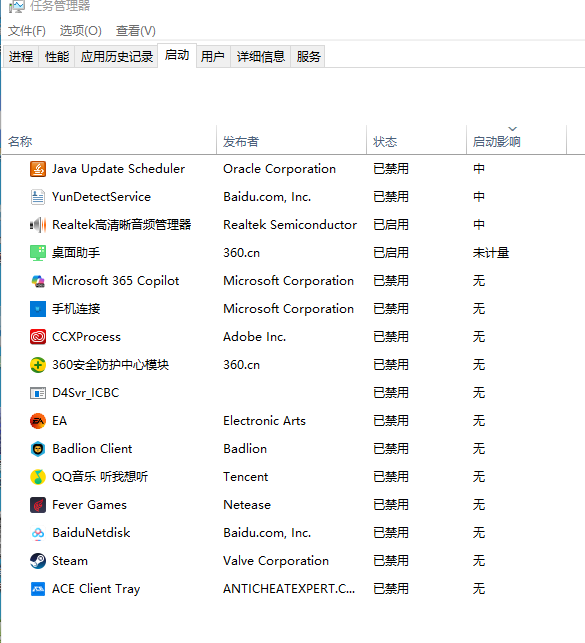Click the Badlion Client shield icon
The image size is (585, 643).
point(38,449)
